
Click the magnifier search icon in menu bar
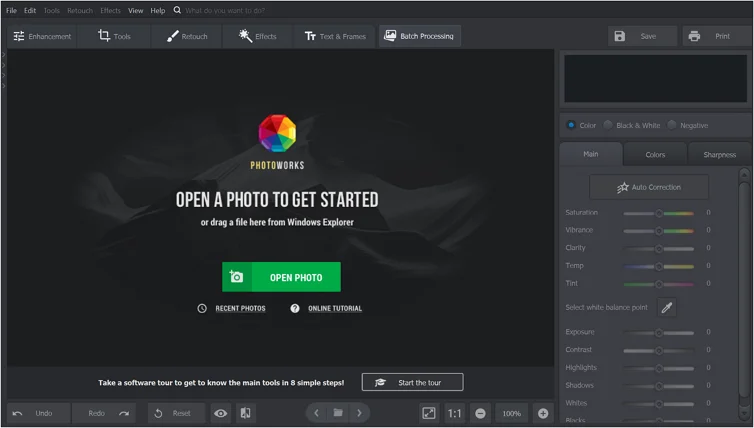tap(177, 10)
